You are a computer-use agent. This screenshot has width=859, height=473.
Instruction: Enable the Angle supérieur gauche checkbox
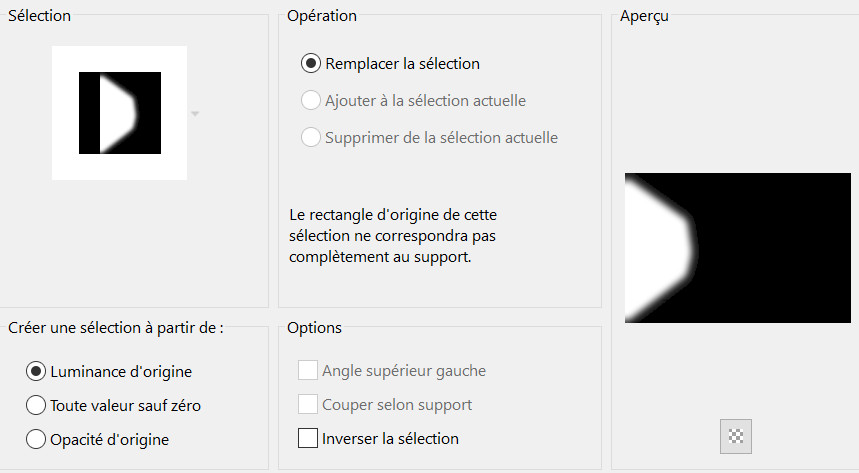click(308, 371)
